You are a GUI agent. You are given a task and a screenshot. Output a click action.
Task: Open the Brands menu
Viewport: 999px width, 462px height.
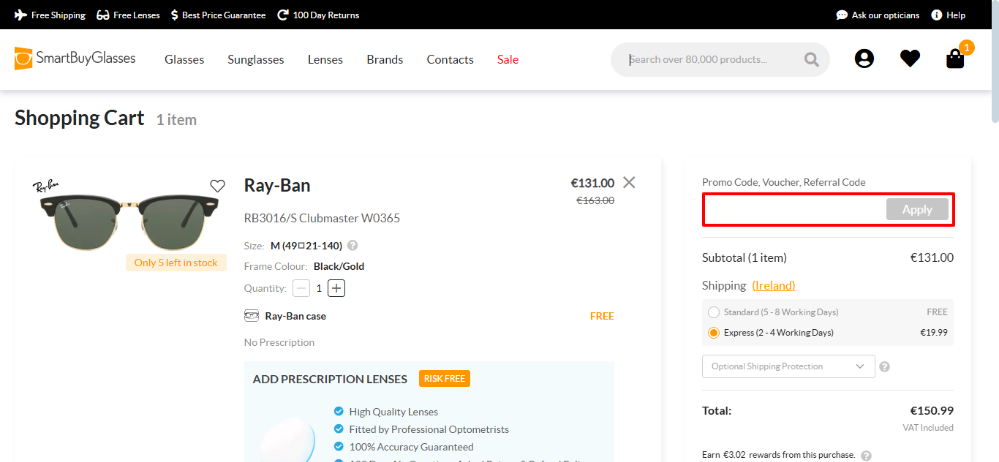(385, 60)
